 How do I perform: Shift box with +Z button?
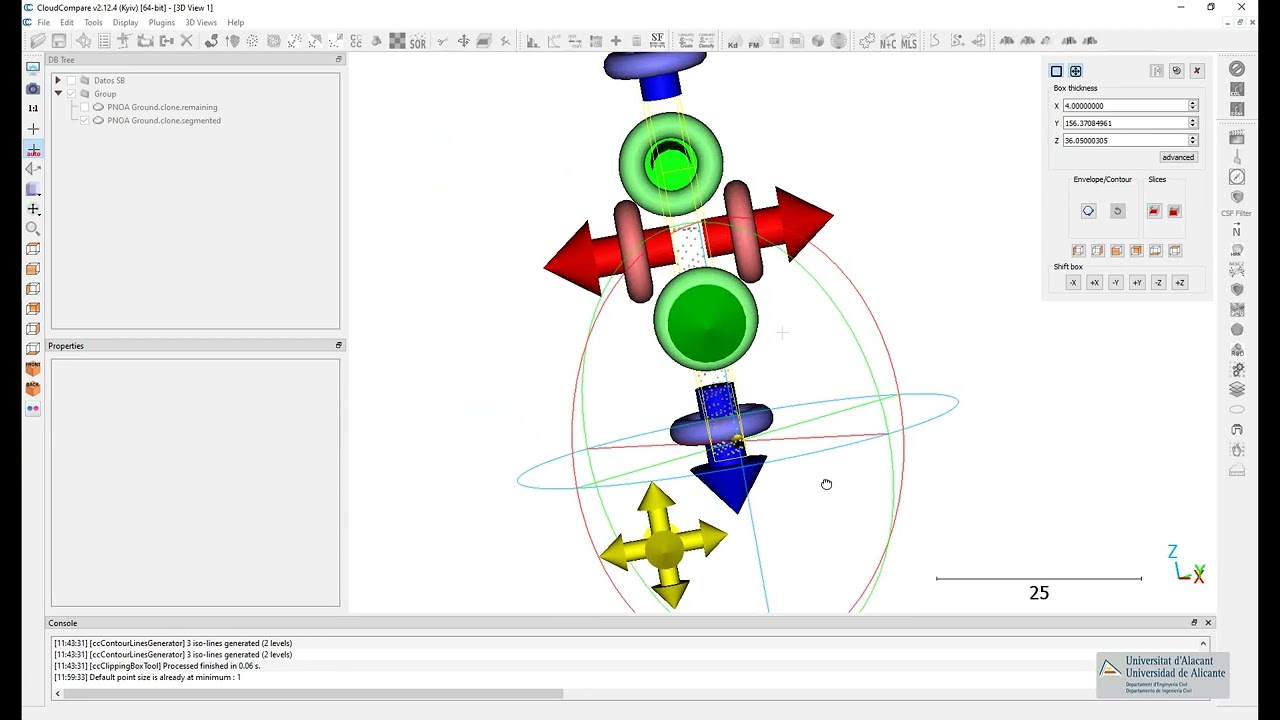point(1180,283)
